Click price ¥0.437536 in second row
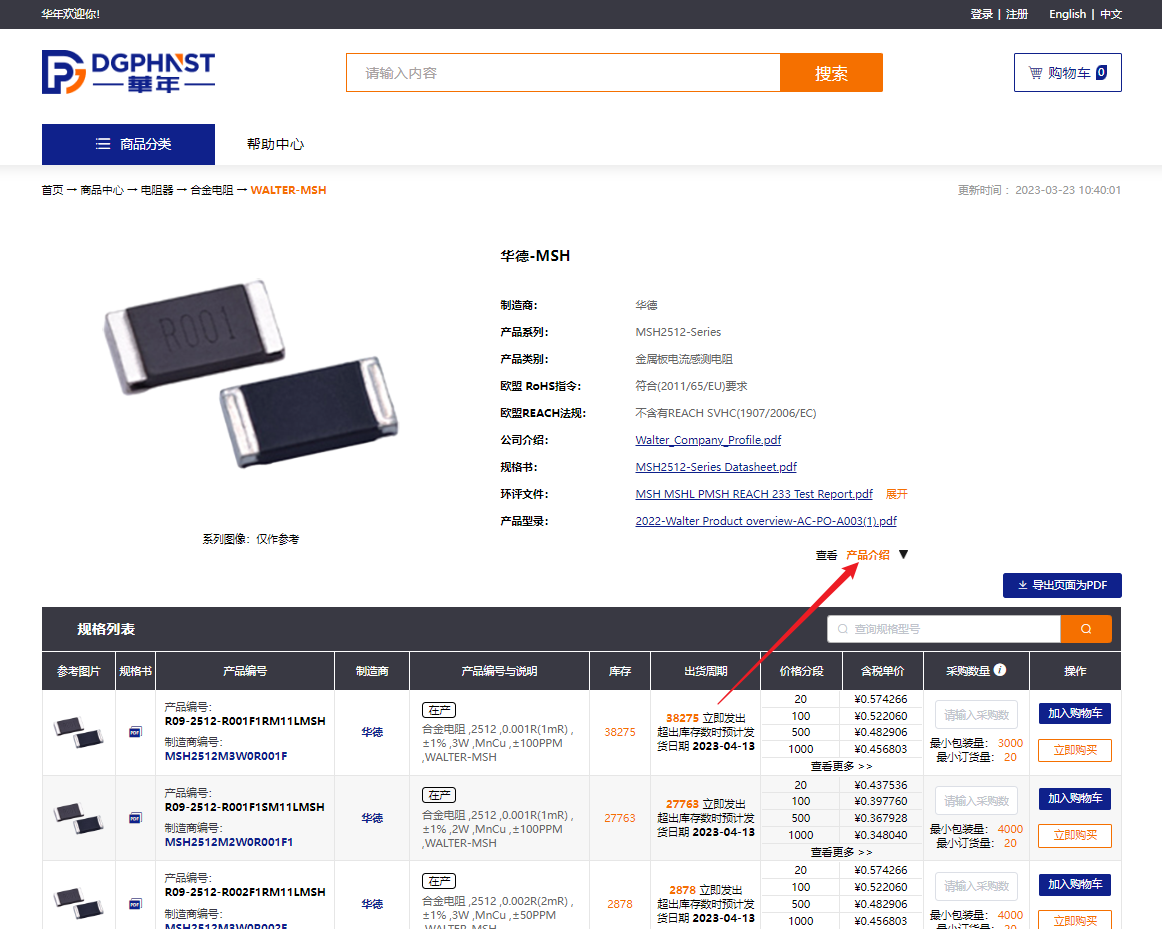The image size is (1162, 929). 880,785
